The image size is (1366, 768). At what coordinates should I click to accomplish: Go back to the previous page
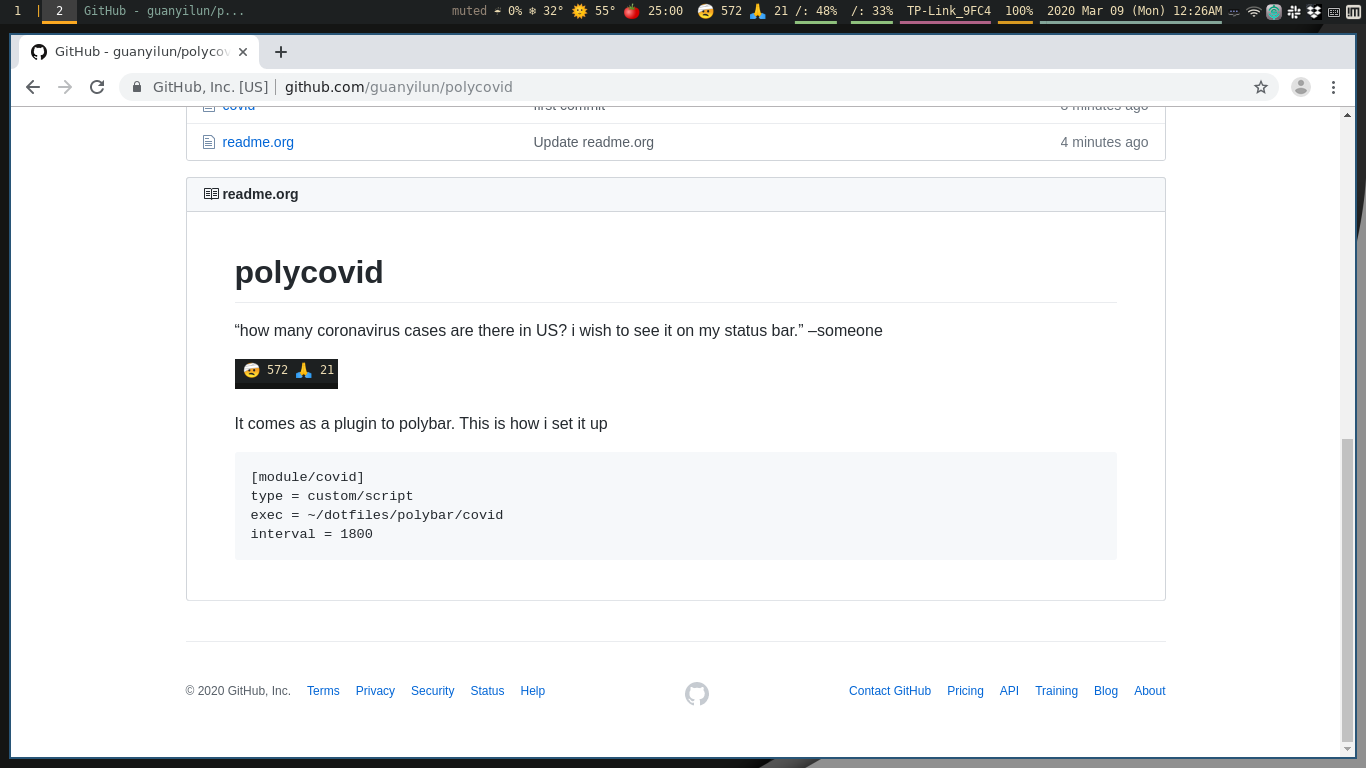(33, 87)
